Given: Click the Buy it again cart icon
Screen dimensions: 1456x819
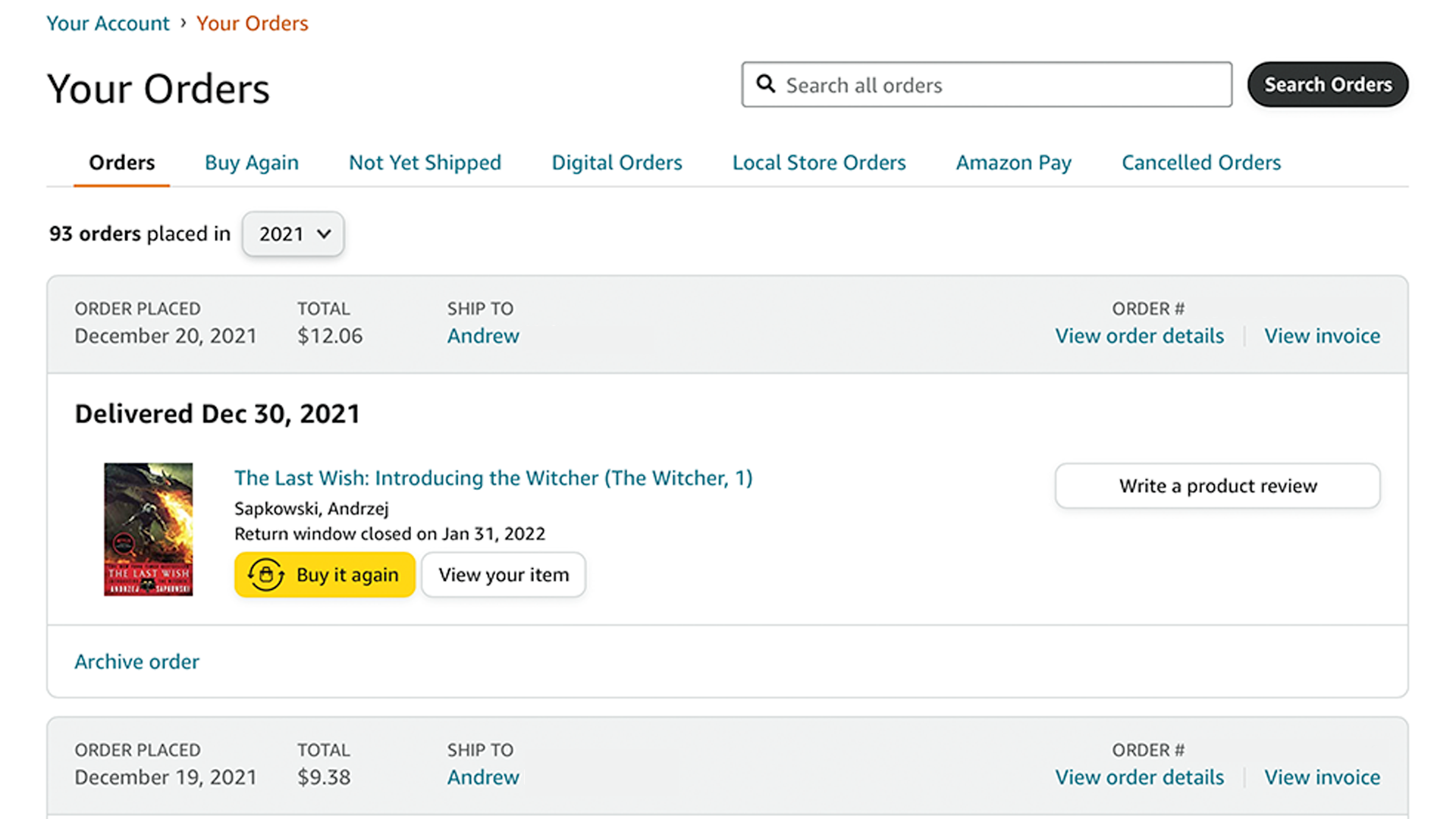Looking at the screenshot, I should click(266, 575).
